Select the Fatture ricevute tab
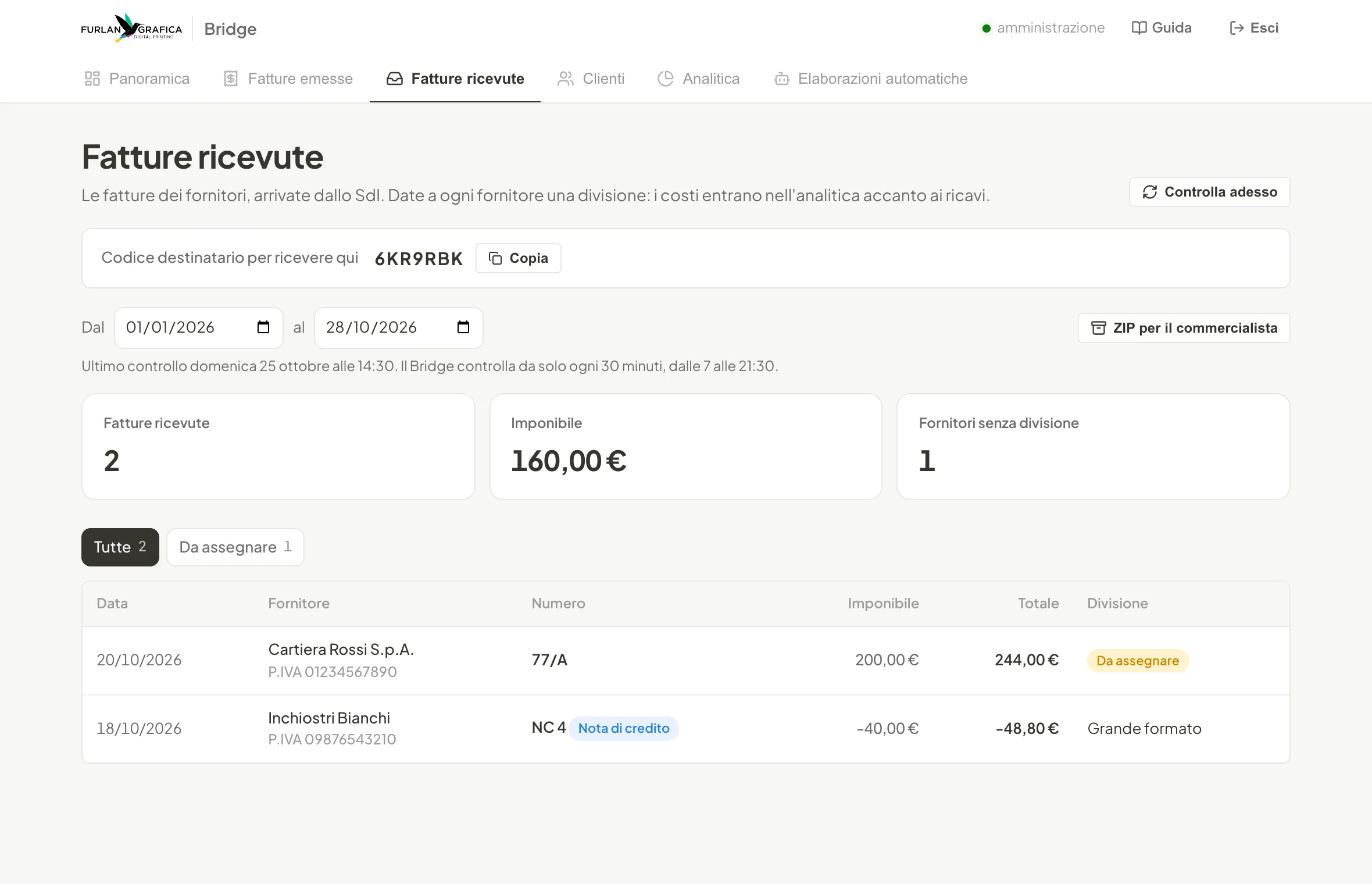The image size is (1372, 884). click(x=455, y=79)
